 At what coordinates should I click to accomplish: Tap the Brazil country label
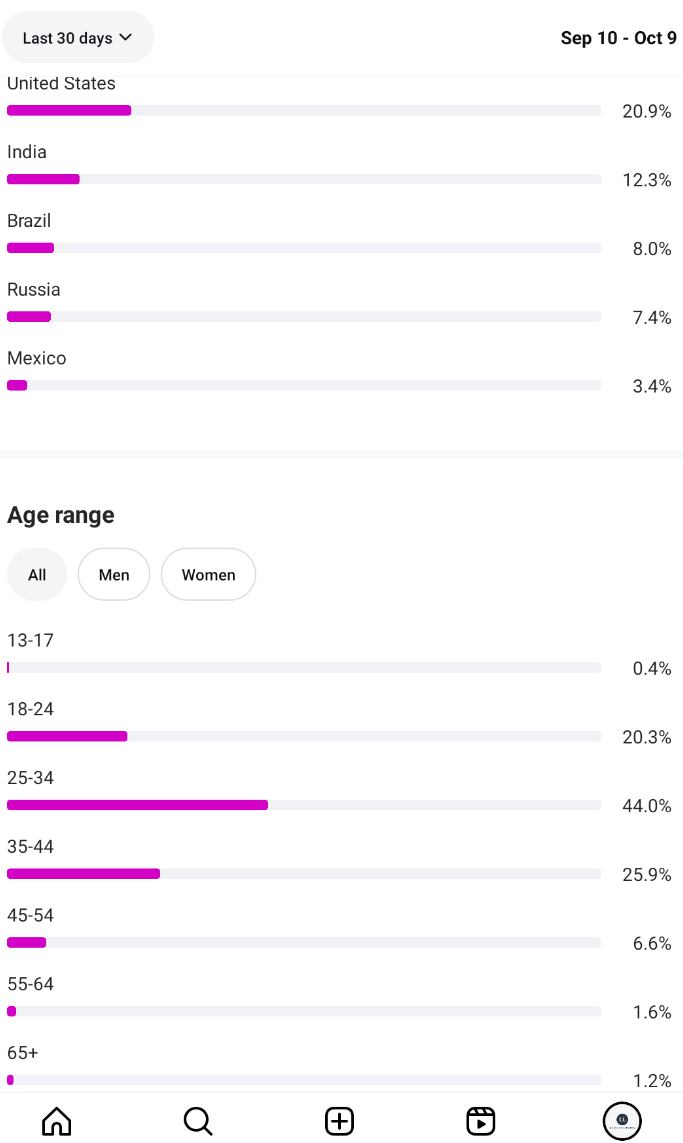coord(29,221)
